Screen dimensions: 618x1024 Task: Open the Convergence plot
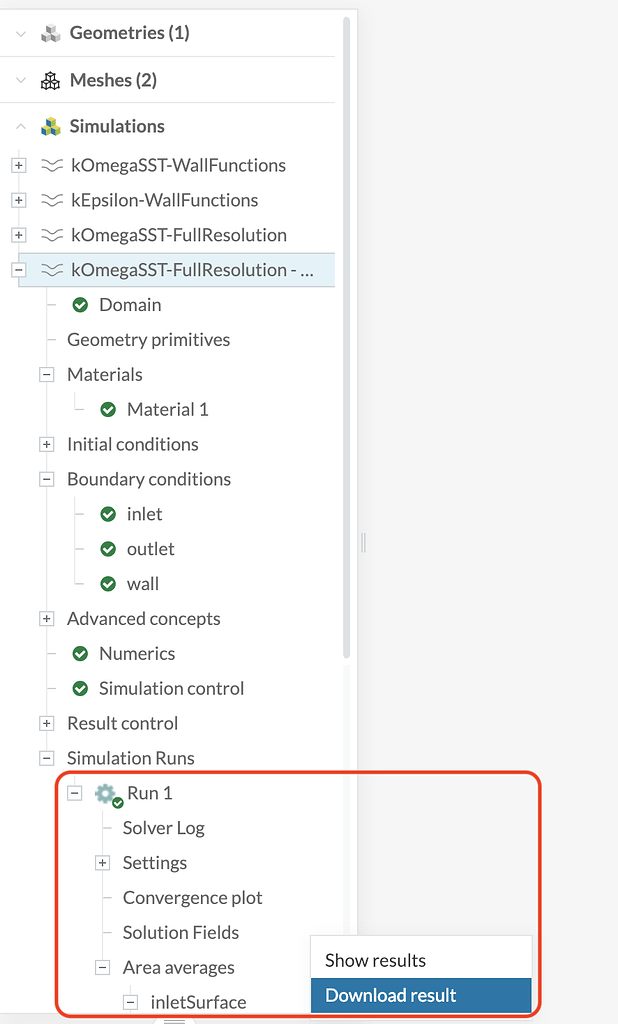pos(192,897)
